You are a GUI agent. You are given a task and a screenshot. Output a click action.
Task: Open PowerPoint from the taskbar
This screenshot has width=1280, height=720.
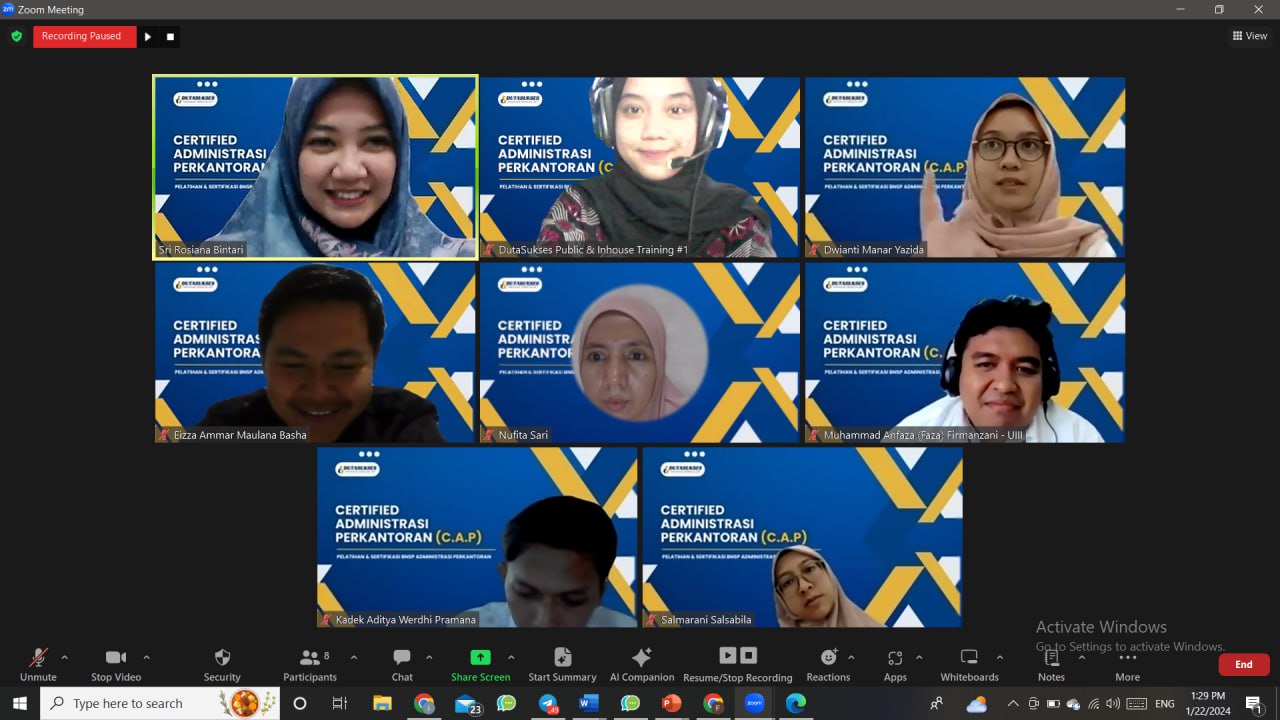pos(671,703)
